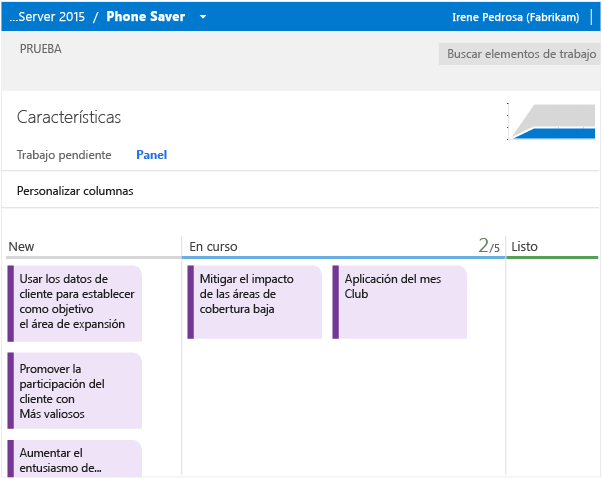Click the Server 2015 breadcrumb link
The width and height of the screenshot is (602, 479).
coord(47,17)
